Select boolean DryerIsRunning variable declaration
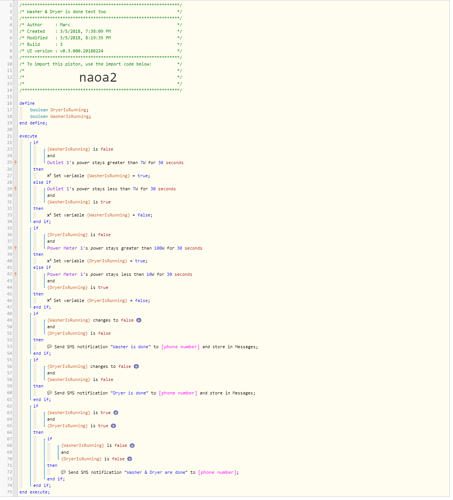The image size is (453, 500). point(60,110)
